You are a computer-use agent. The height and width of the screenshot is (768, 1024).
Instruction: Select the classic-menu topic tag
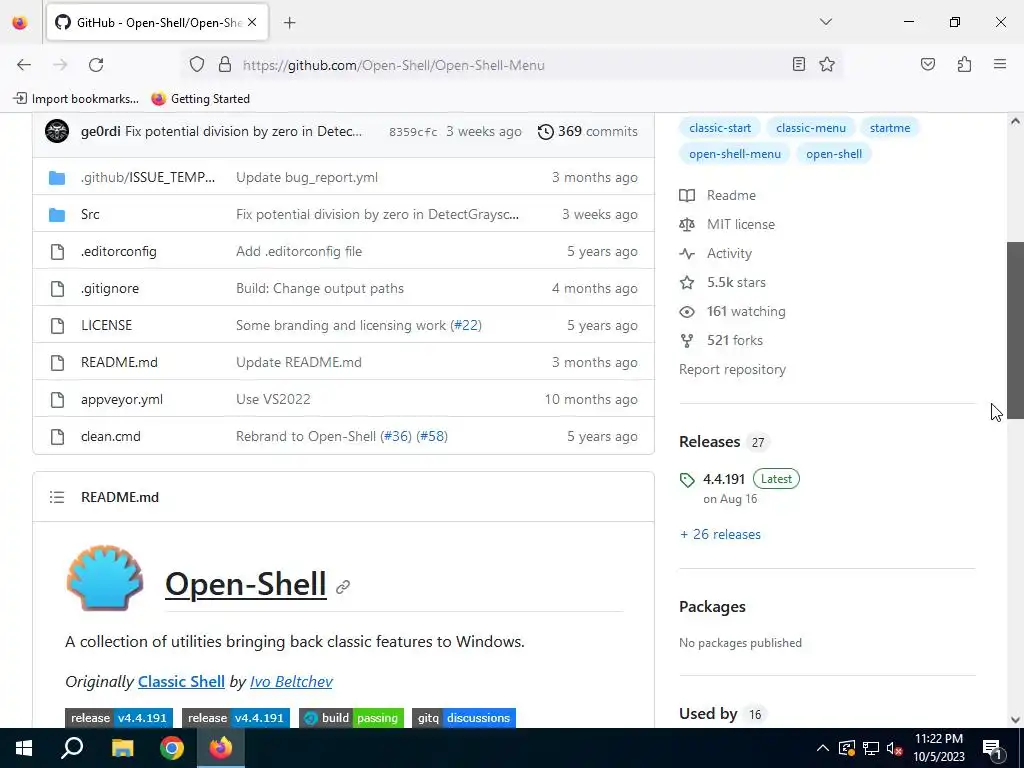coord(810,128)
